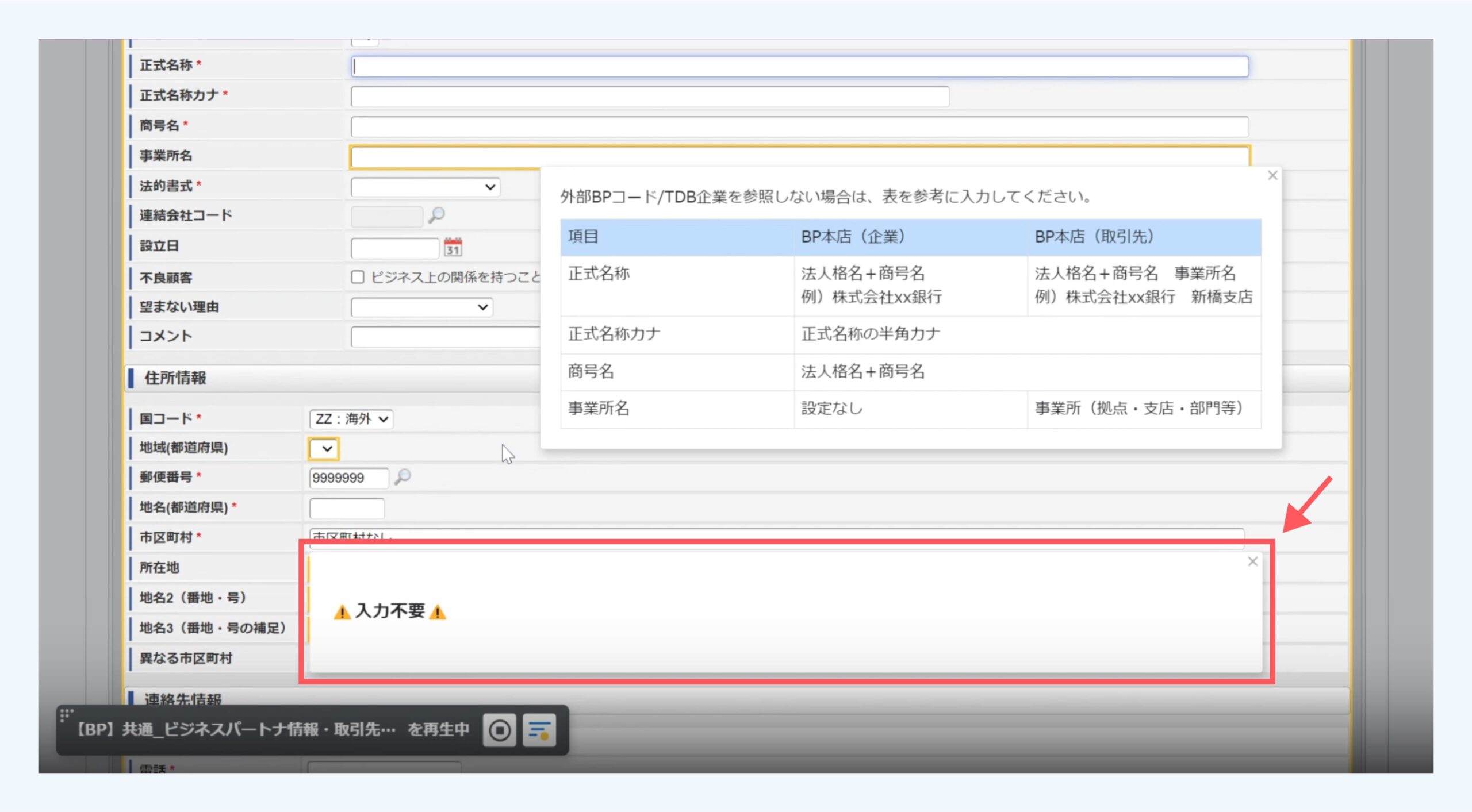Open the 望まない理由 dropdown
The height and width of the screenshot is (812, 1472).
(421, 307)
